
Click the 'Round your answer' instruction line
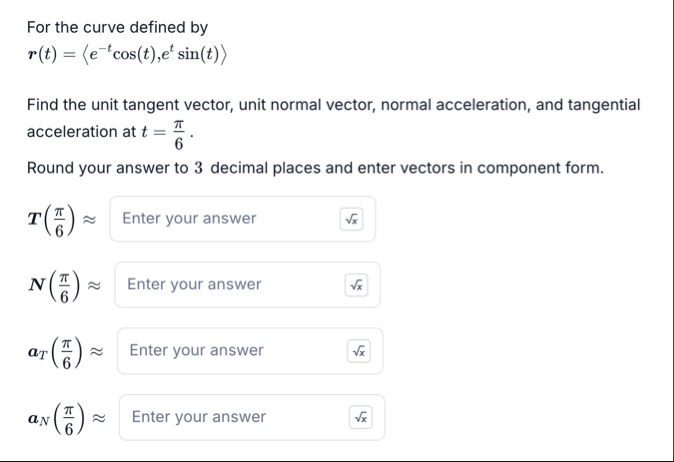tap(315, 167)
